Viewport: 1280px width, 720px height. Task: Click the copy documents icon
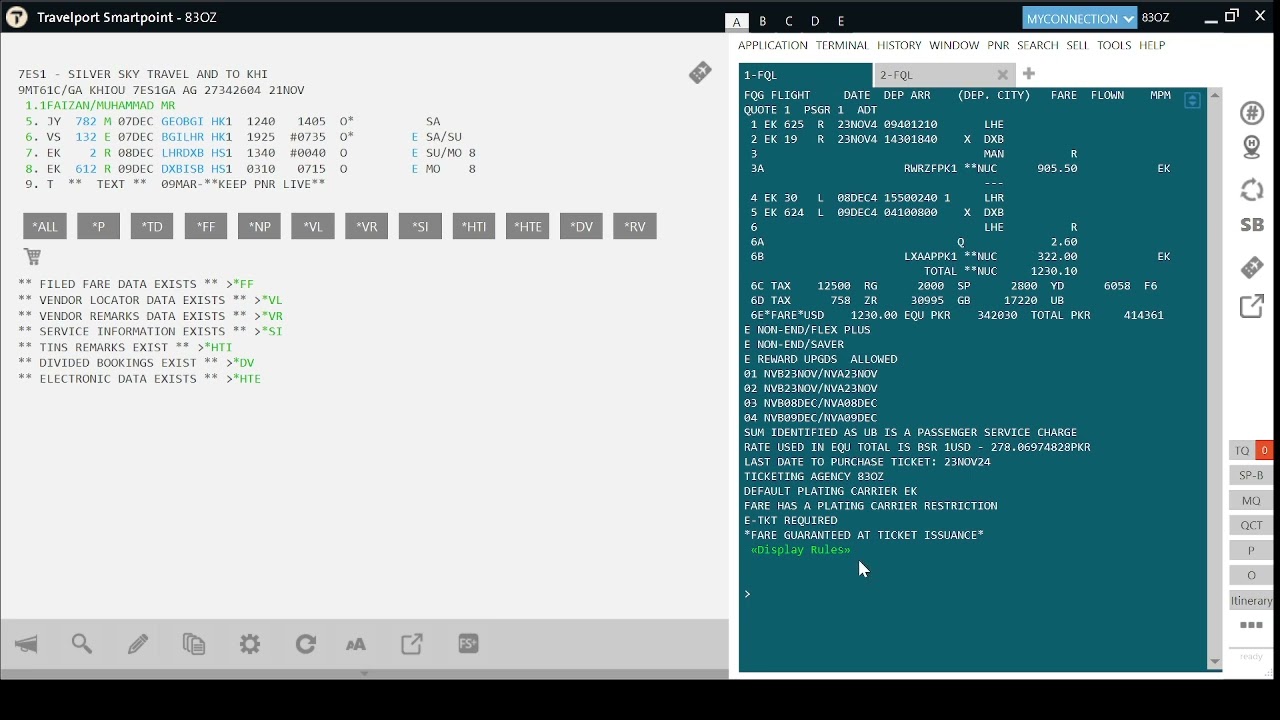pyautogui.click(x=194, y=645)
